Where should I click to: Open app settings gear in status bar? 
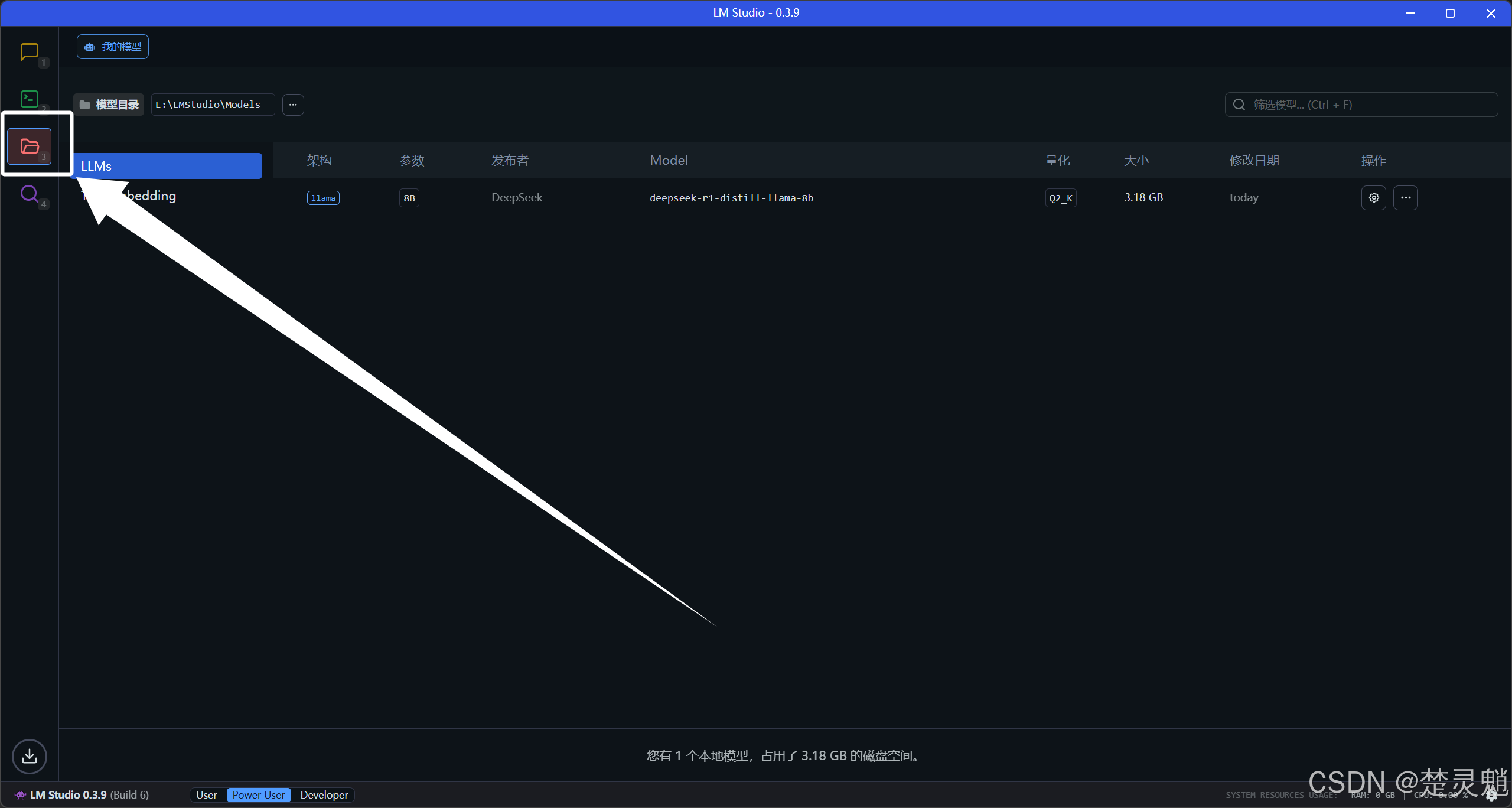point(1492,795)
